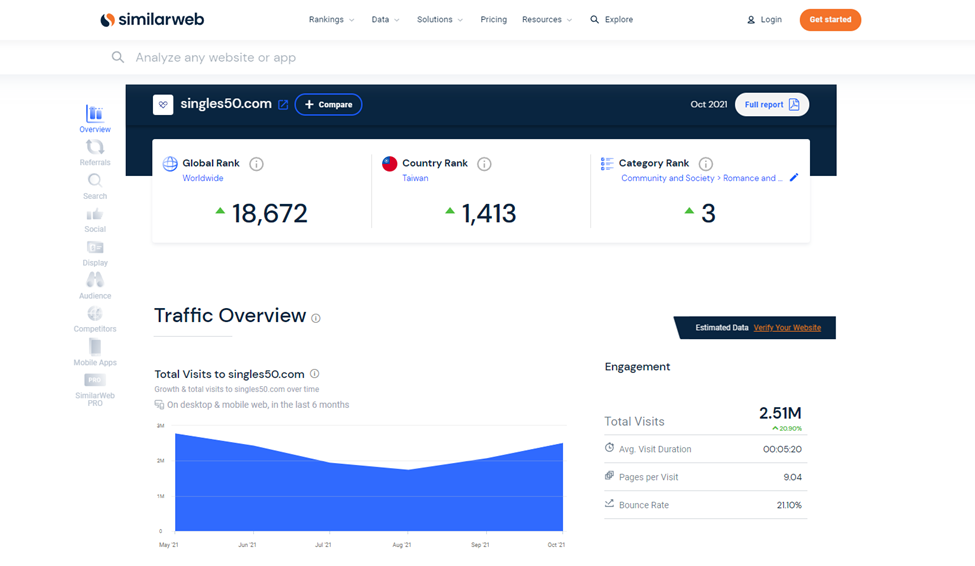This screenshot has width=975, height=566.
Task: Open singles50.com external link icon
Action: point(283,105)
